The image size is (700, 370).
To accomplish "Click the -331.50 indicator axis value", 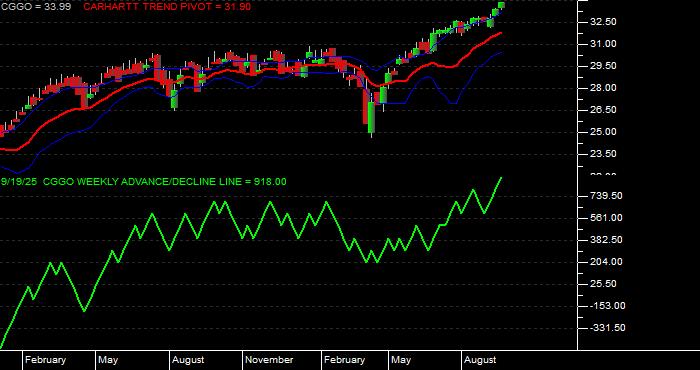I will 608,328.
